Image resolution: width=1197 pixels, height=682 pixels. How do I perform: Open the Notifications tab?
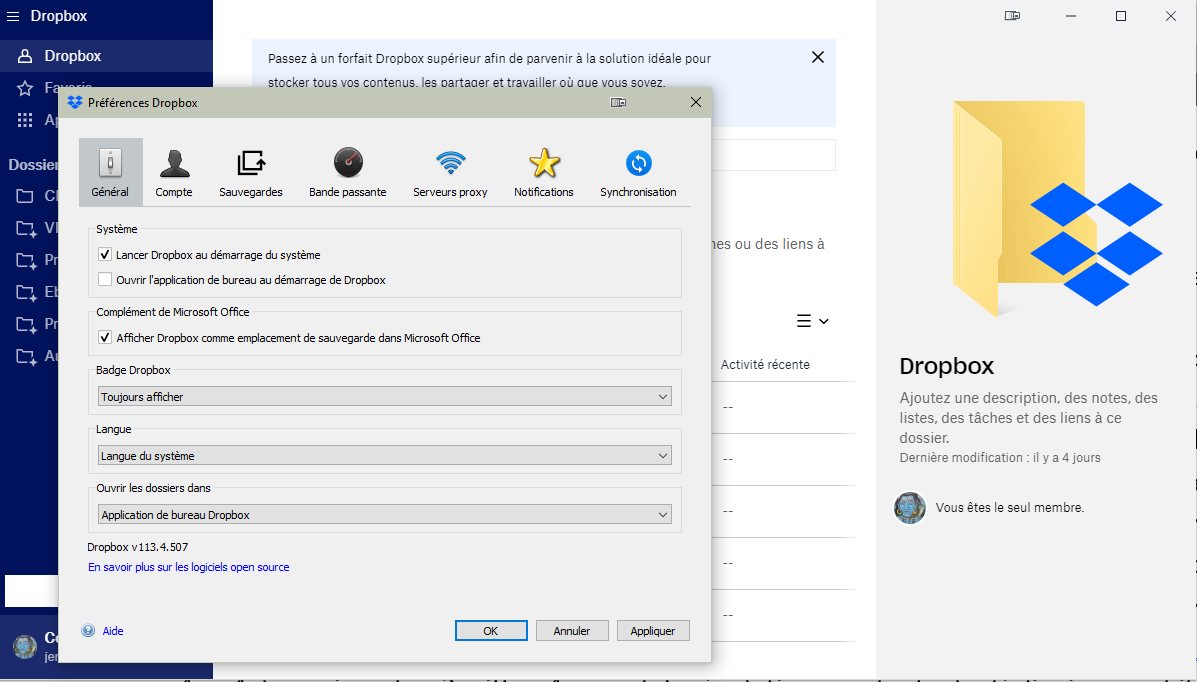point(544,172)
